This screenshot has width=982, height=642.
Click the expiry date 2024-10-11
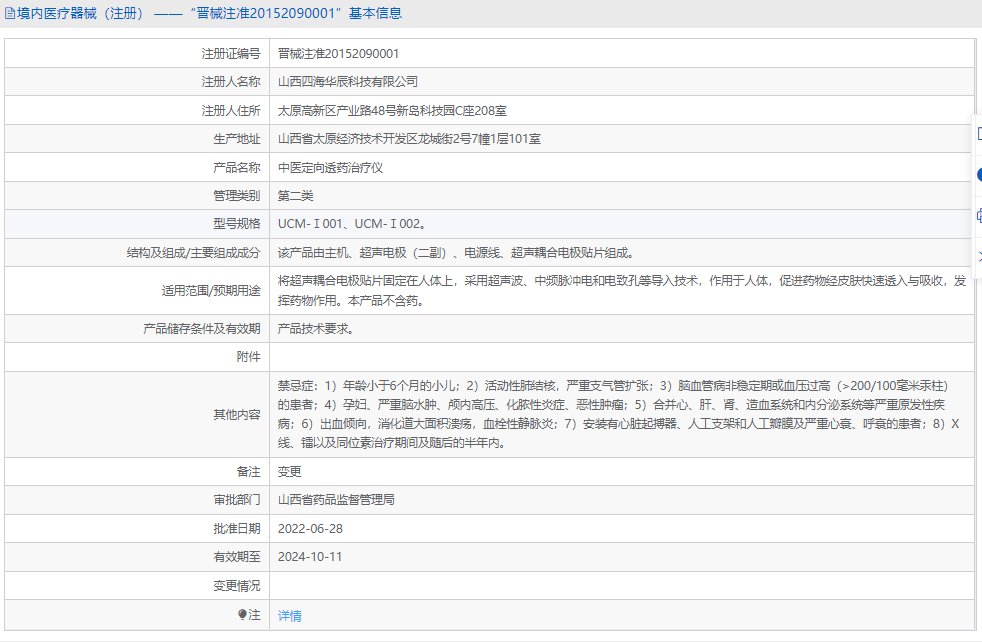[x=310, y=557]
